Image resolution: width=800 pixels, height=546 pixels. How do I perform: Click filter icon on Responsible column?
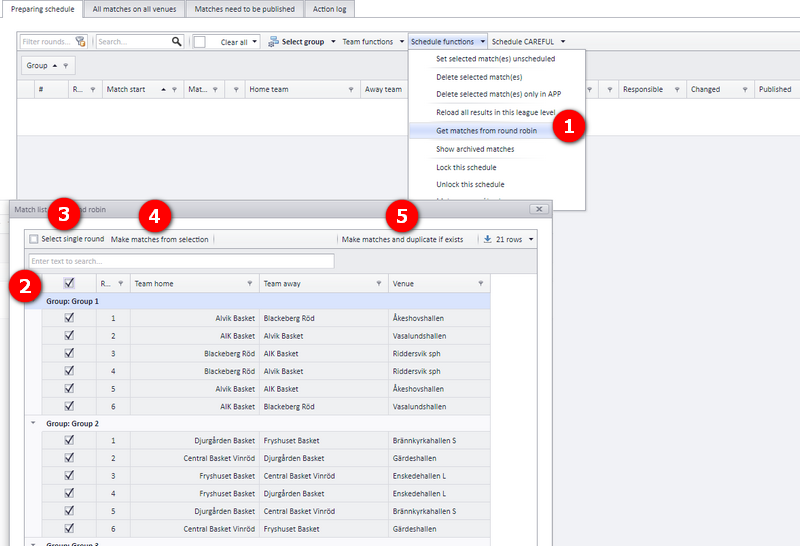677,89
